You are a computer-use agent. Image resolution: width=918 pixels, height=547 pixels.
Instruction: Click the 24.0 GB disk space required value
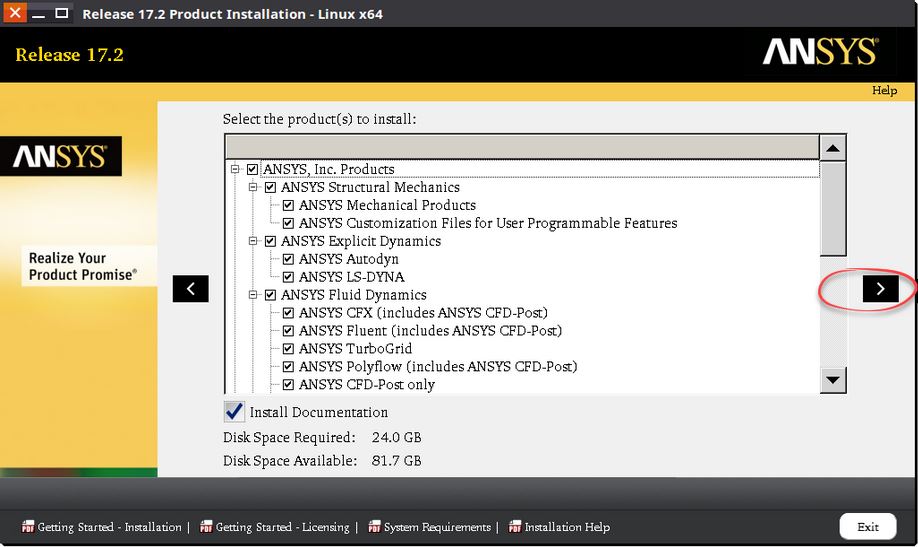396,437
